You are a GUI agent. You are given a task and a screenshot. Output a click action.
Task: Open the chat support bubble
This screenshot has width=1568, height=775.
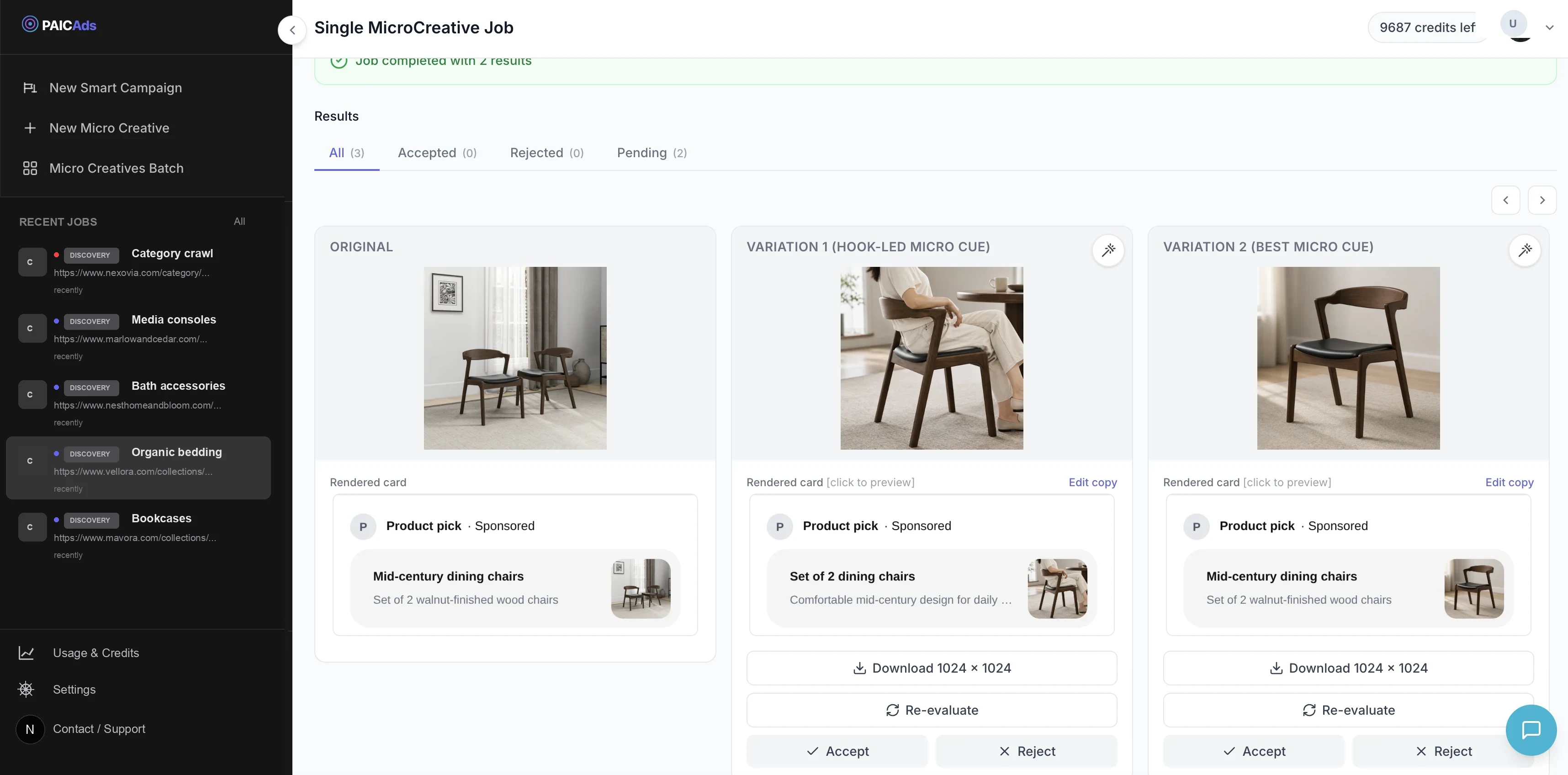point(1531,730)
